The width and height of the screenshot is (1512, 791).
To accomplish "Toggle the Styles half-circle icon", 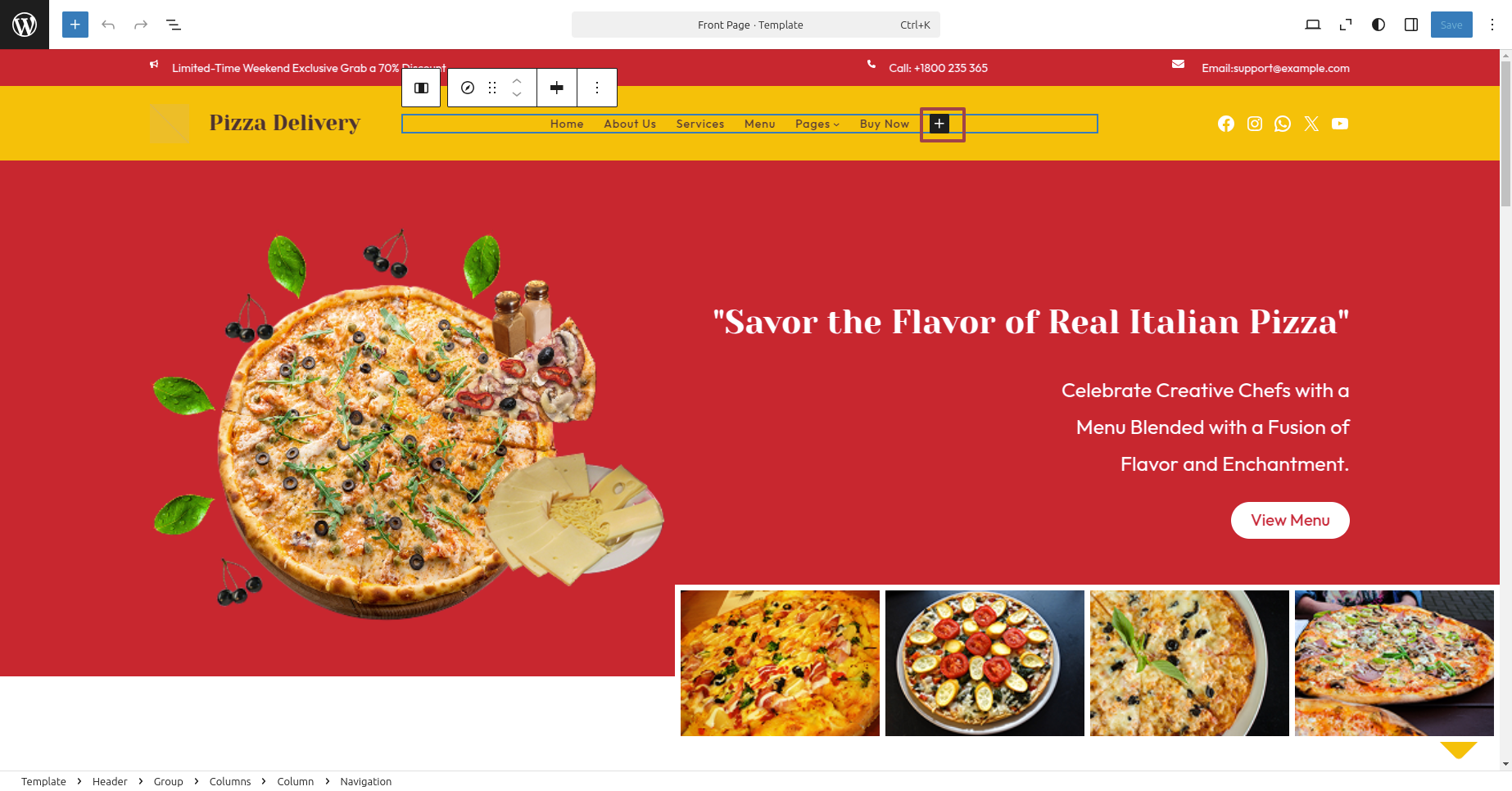I will point(1378,25).
